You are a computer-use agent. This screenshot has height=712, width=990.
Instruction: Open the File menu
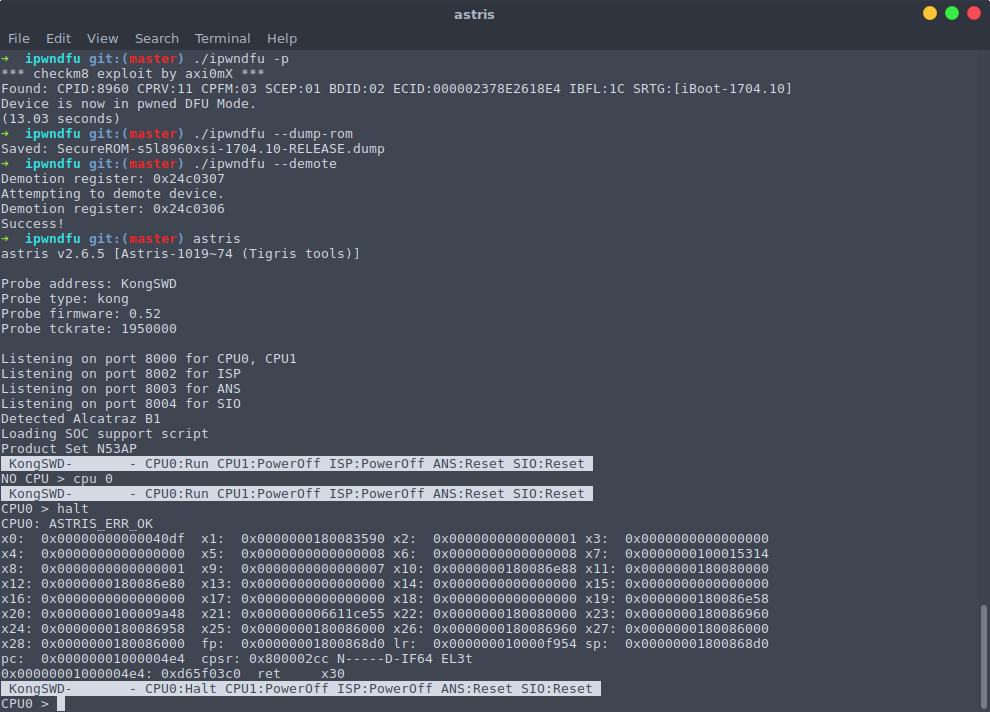coord(19,38)
